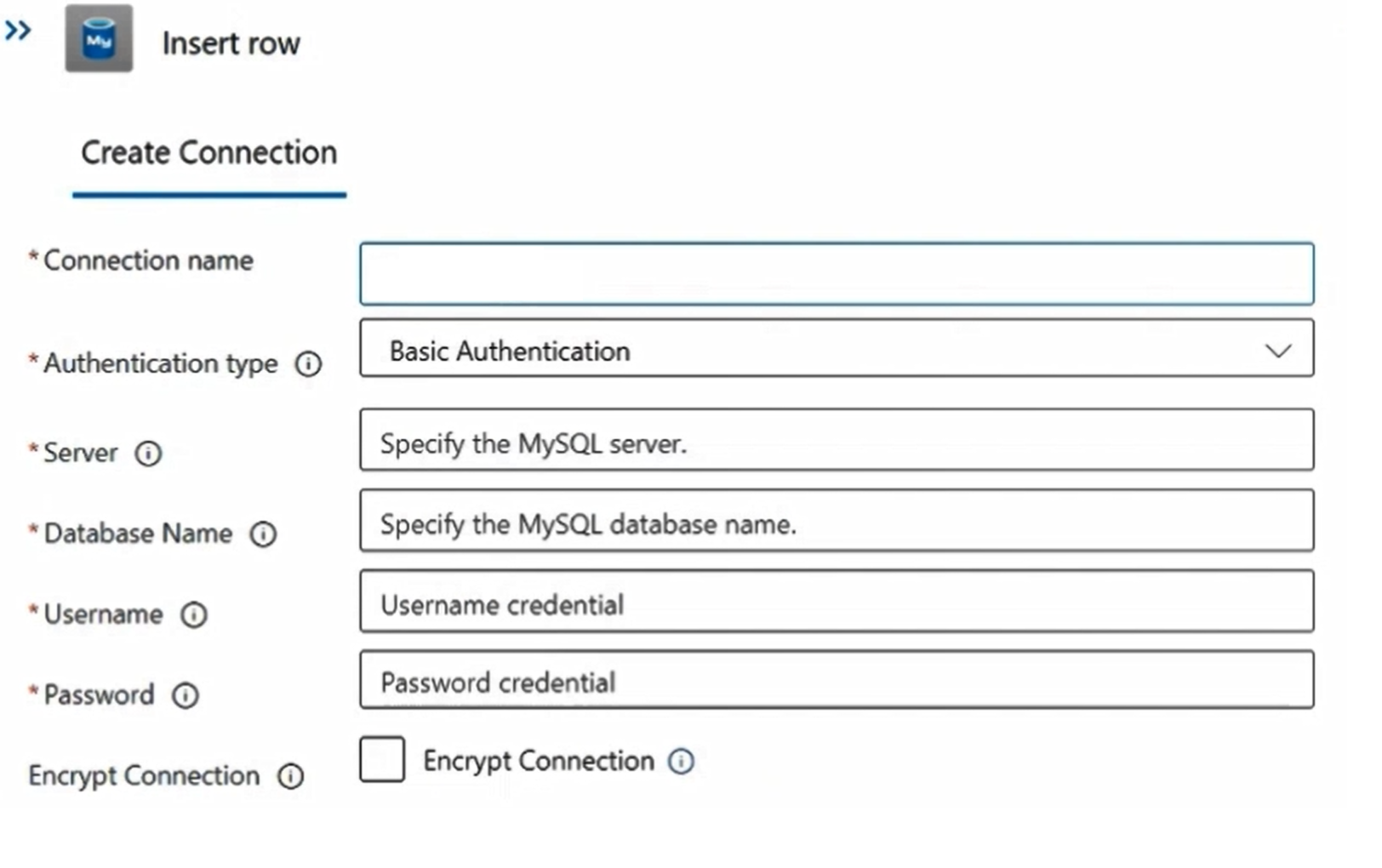Viewport: 1382px width, 868px height.
Task: Click the Encrypt Connection label text
Action: [538, 760]
